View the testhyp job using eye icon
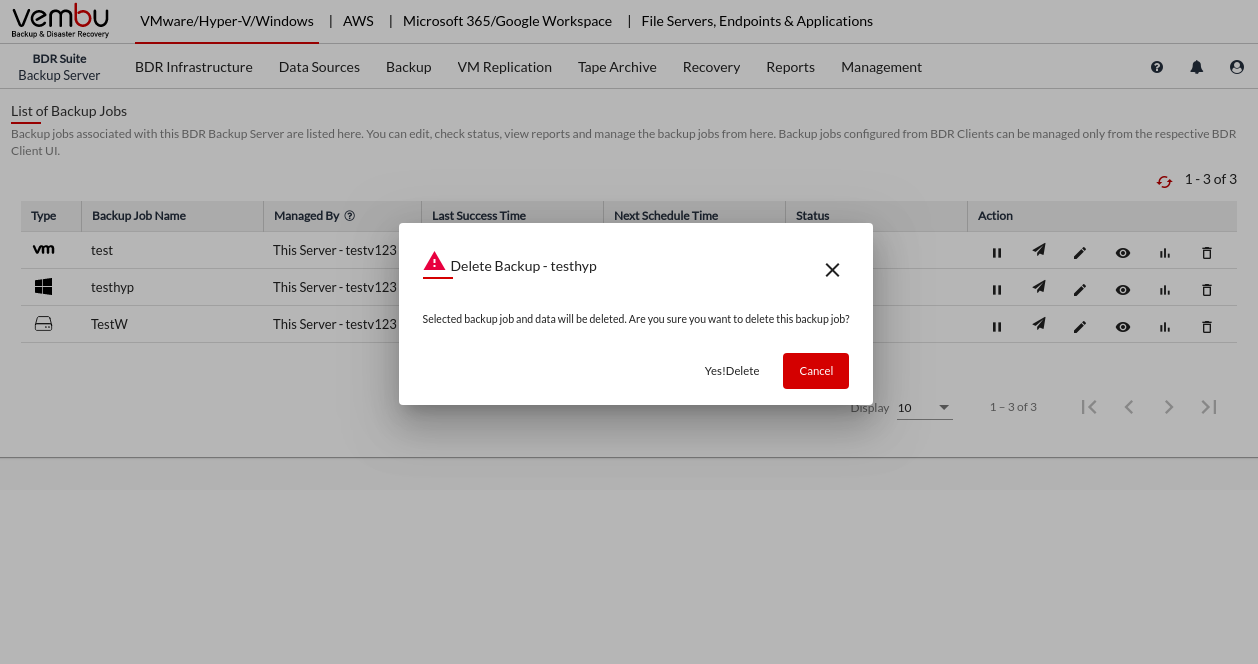The width and height of the screenshot is (1258, 664). 1123,290
